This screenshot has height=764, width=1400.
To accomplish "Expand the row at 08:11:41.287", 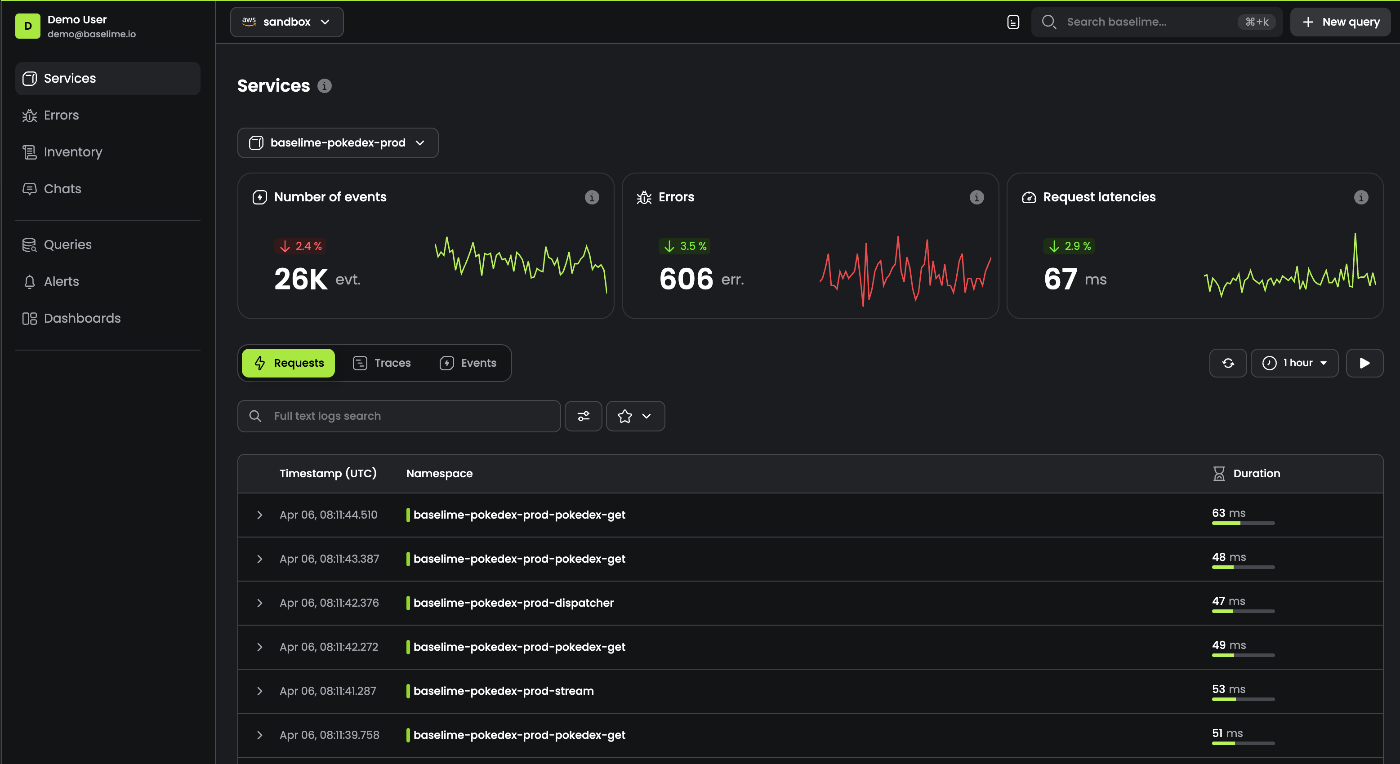I will [x=260, y=691].
